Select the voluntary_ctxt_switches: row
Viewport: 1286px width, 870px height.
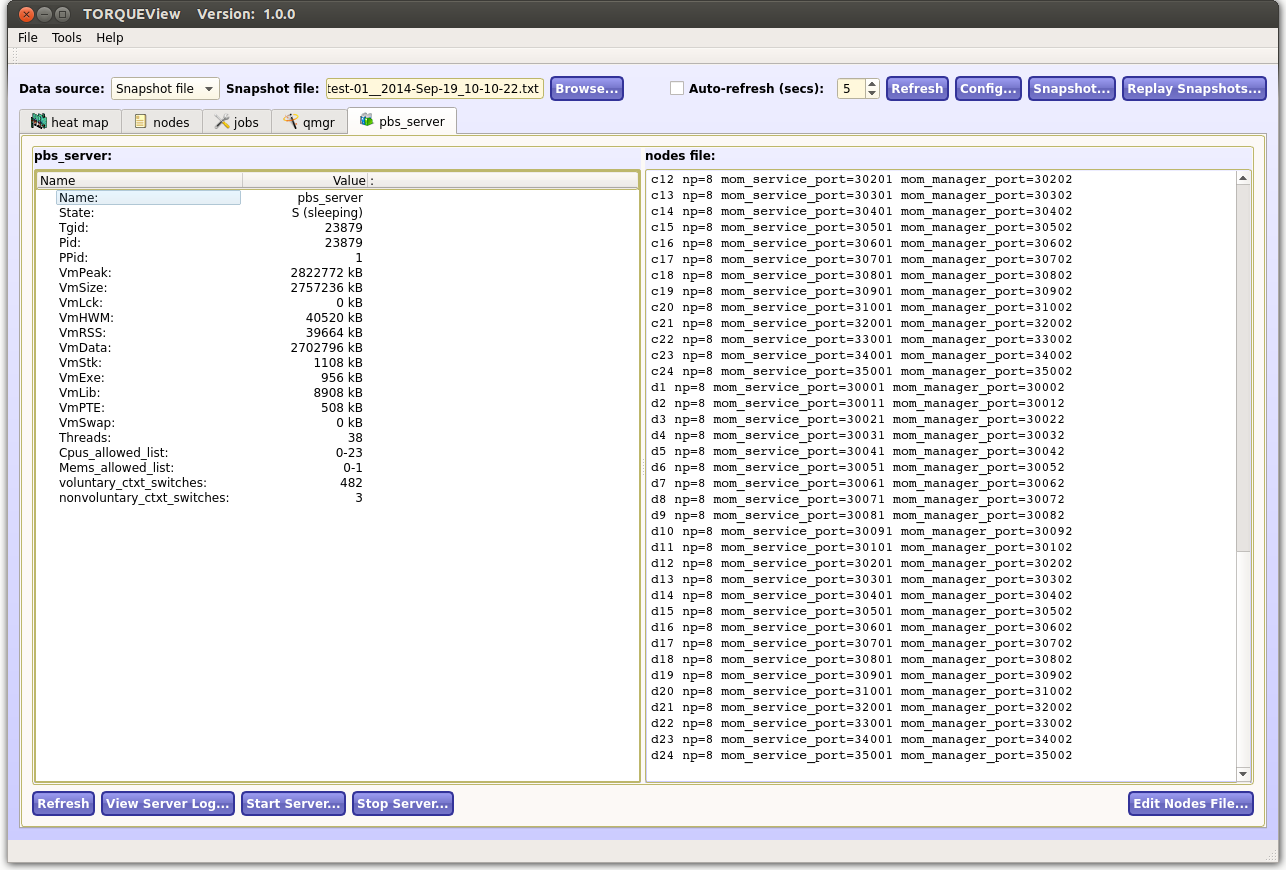338,483
